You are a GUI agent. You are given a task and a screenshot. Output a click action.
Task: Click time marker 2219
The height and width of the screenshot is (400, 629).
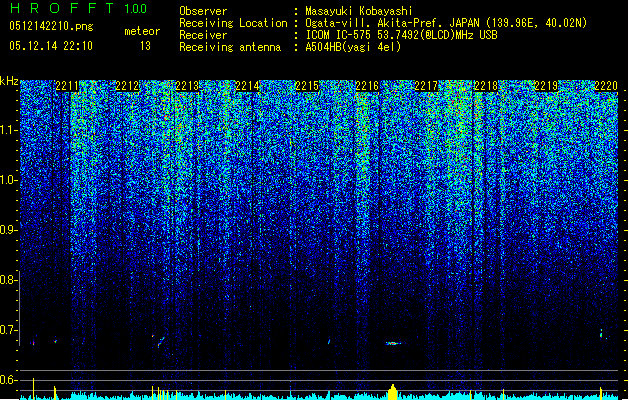[546, 86]
